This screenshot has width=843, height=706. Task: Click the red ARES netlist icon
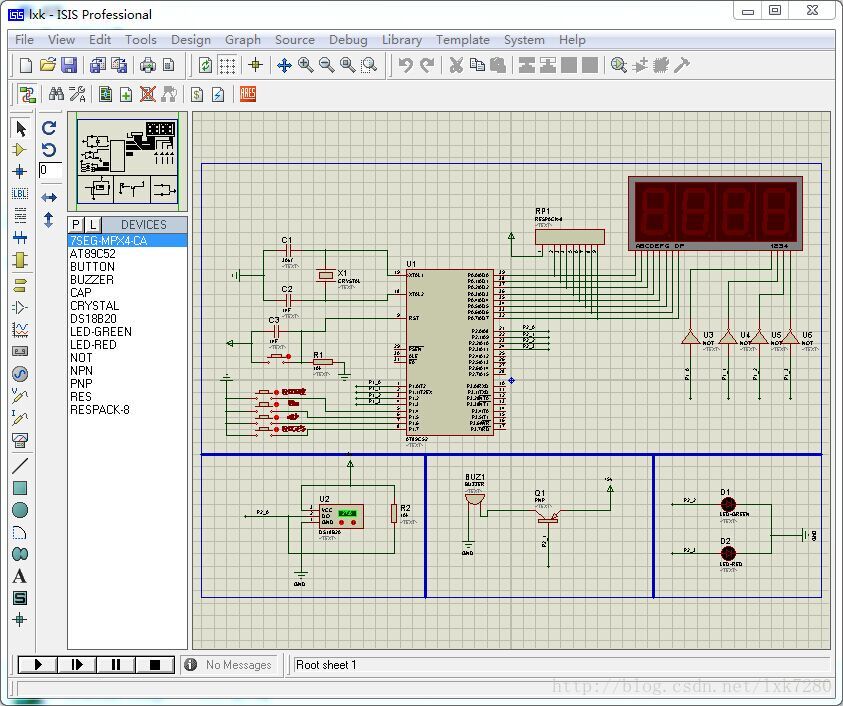[247, 94]
